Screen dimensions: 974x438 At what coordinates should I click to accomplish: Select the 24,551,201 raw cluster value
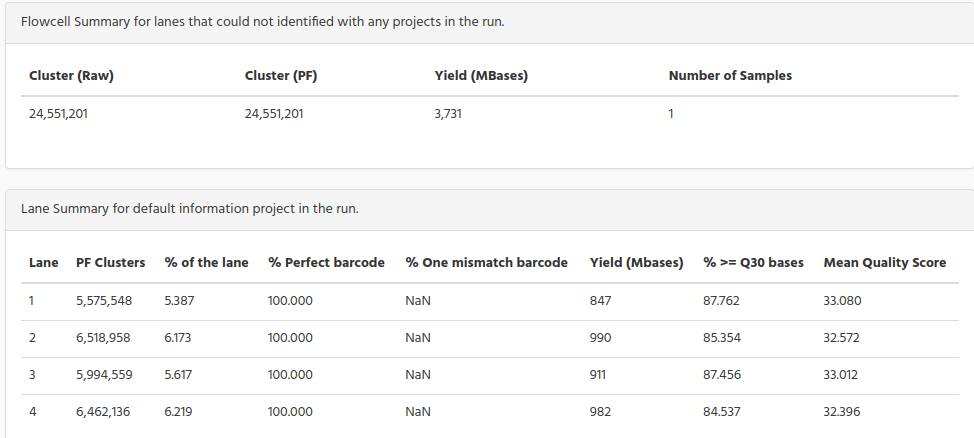(x=58, y=114)
